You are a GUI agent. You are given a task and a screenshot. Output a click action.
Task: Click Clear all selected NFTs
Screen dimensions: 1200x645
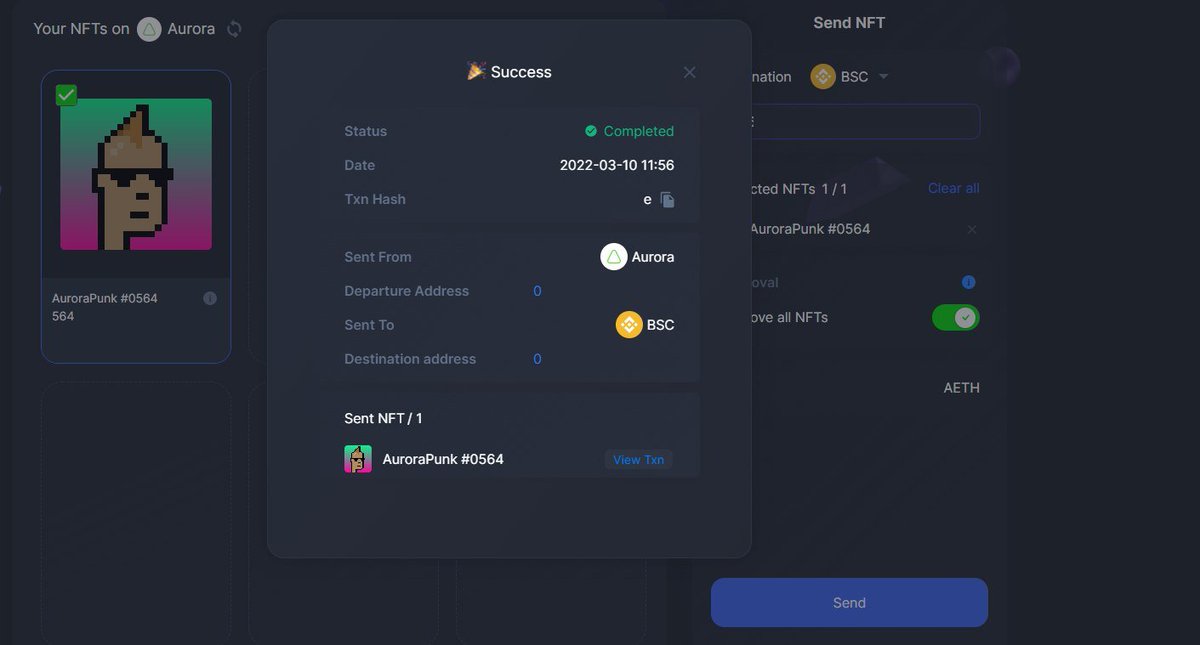click(x=953, y=188)
